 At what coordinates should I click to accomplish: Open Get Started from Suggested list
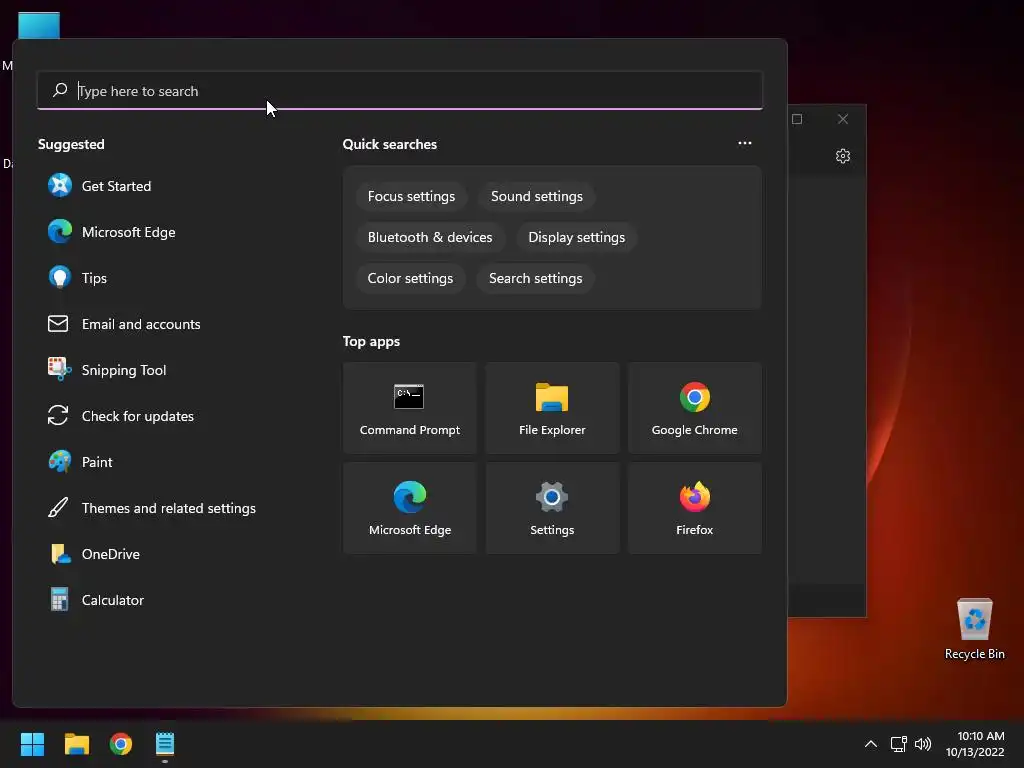(99, 186)
